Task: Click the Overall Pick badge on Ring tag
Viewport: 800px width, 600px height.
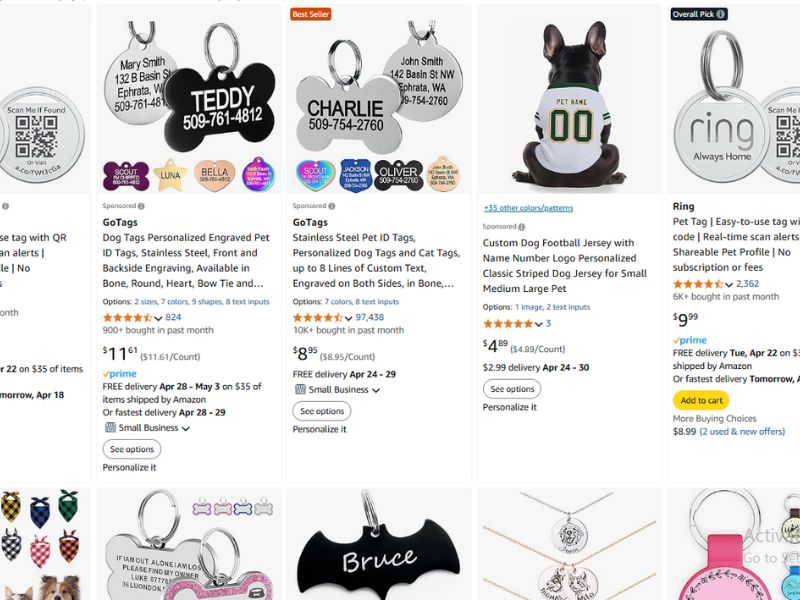Action: pos(699,15)
